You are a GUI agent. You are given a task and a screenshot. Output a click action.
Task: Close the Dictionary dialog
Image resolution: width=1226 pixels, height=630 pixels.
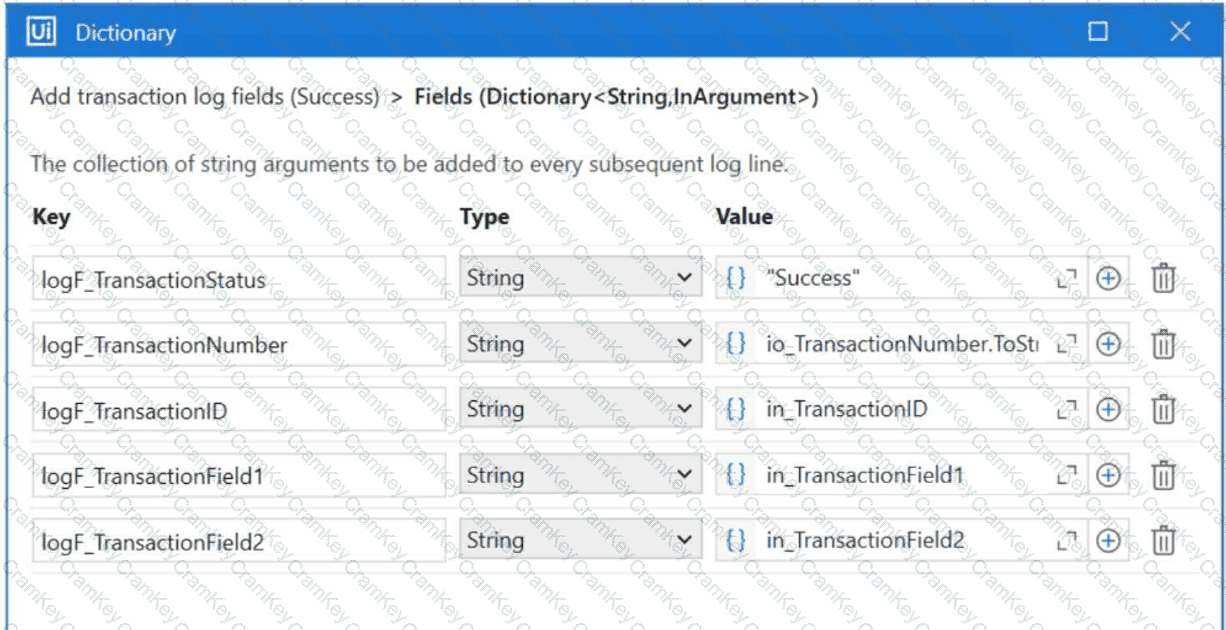(1180, 32)
